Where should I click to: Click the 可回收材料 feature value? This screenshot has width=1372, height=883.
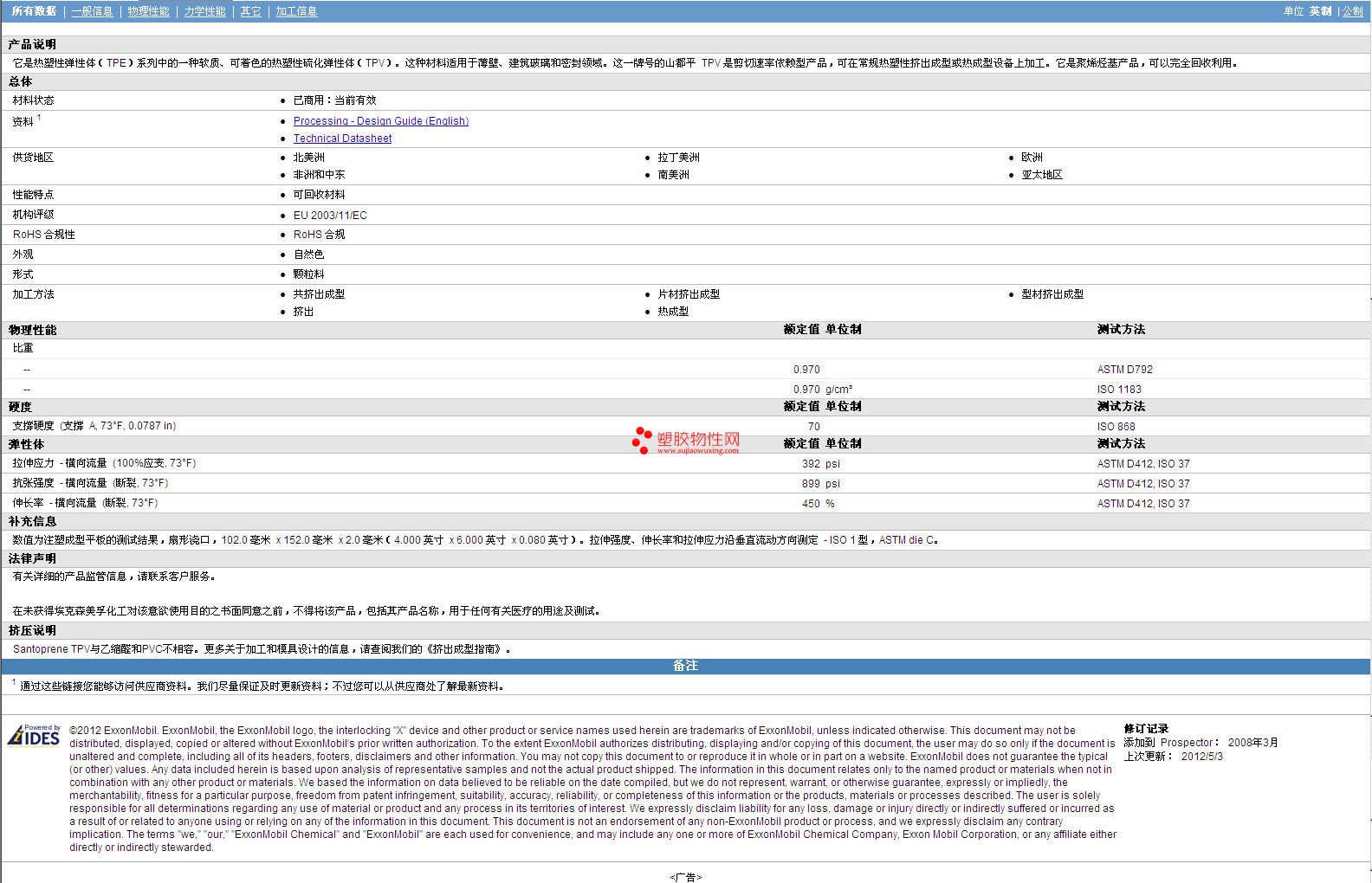click(319, 195)
